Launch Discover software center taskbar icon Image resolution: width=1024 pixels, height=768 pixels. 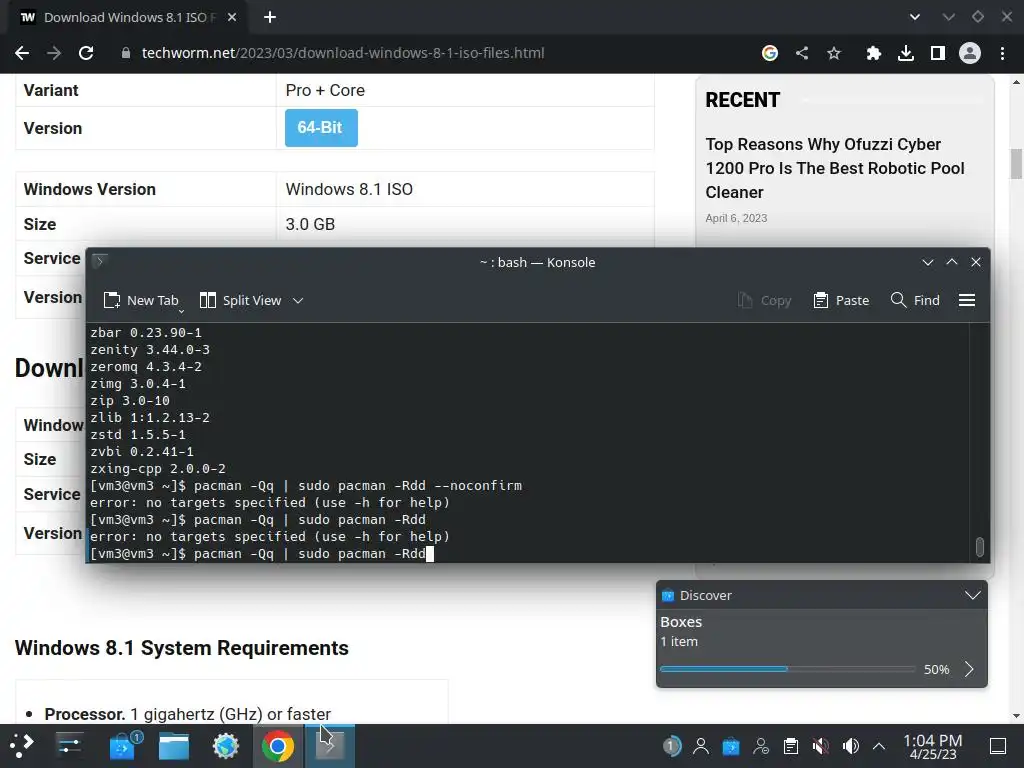click(123, 746)
